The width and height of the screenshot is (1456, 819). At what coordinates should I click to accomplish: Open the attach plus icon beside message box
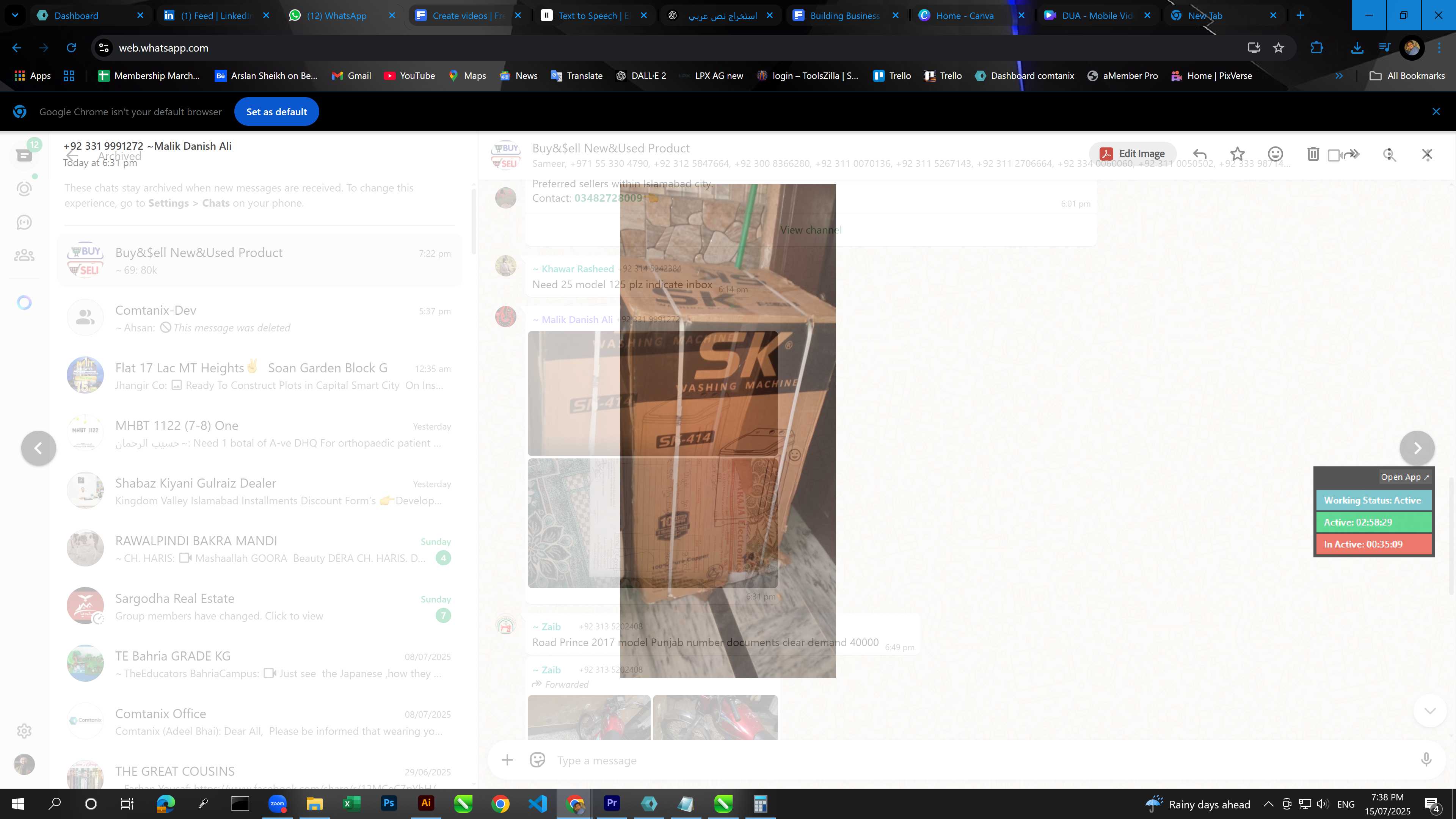click(507, 760)
